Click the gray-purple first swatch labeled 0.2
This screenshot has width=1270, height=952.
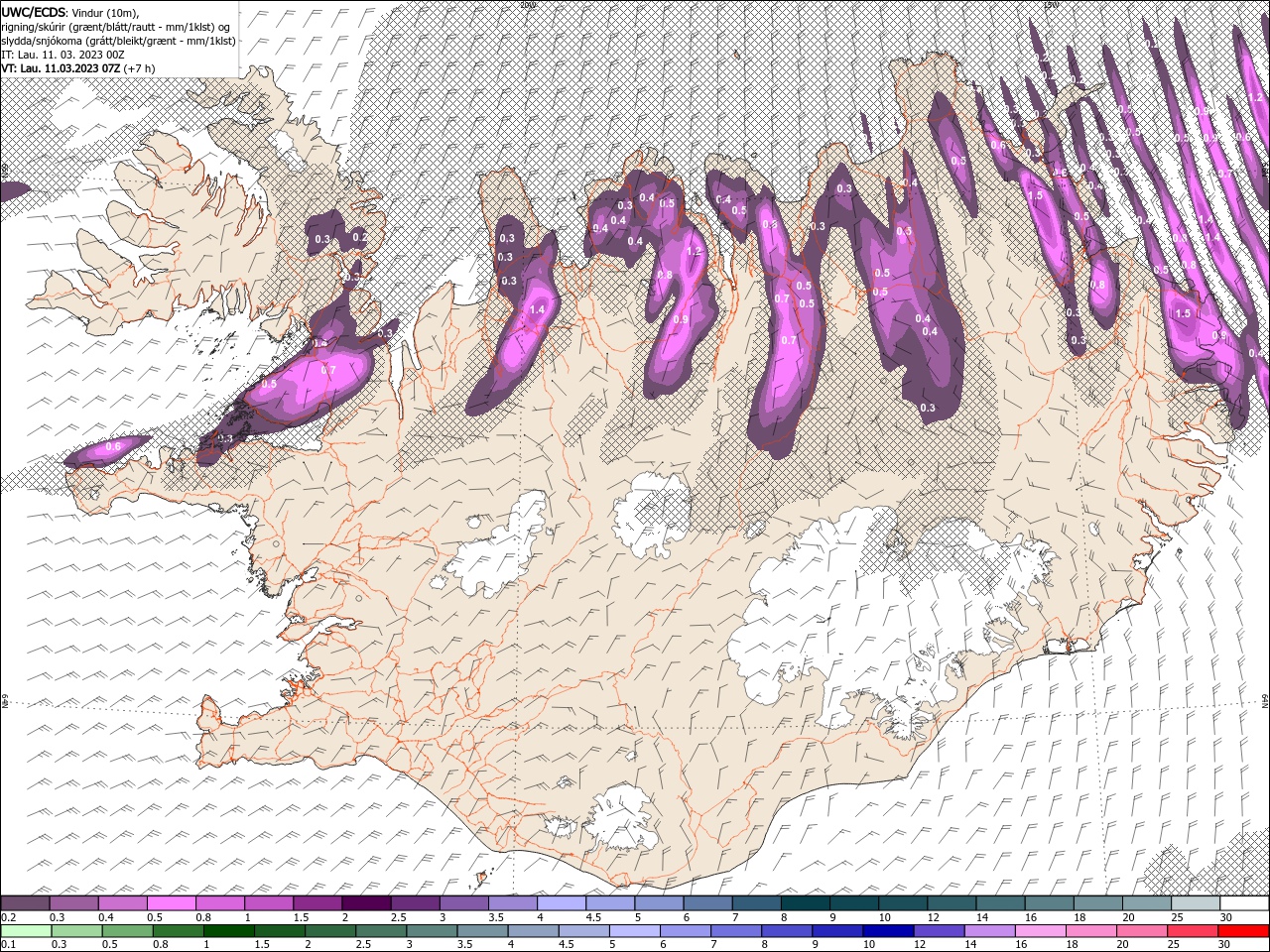tap(25, 902)
